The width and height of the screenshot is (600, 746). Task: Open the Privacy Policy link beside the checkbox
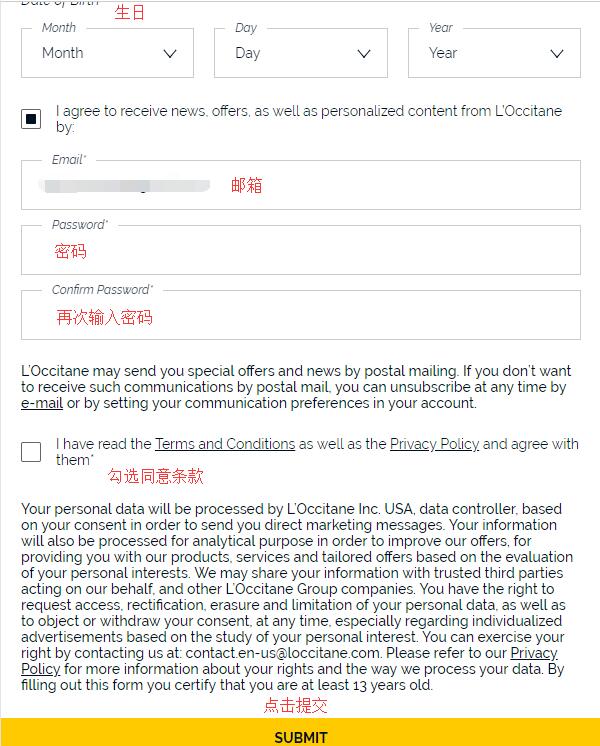coord(434,444)
